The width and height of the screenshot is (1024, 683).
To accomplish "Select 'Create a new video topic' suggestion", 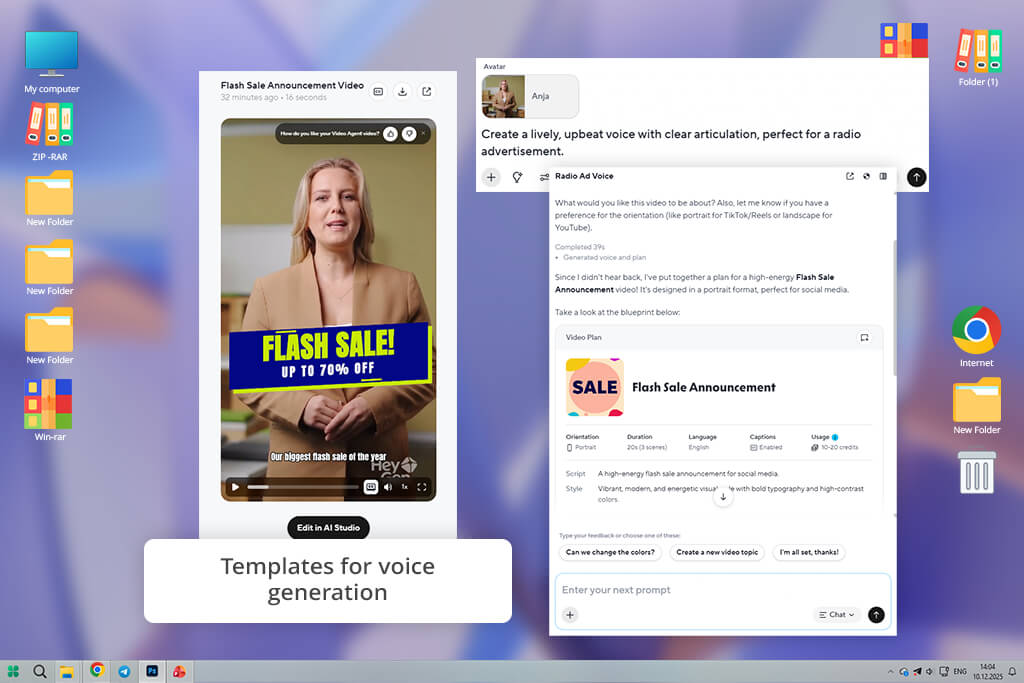I will (717, 552).
